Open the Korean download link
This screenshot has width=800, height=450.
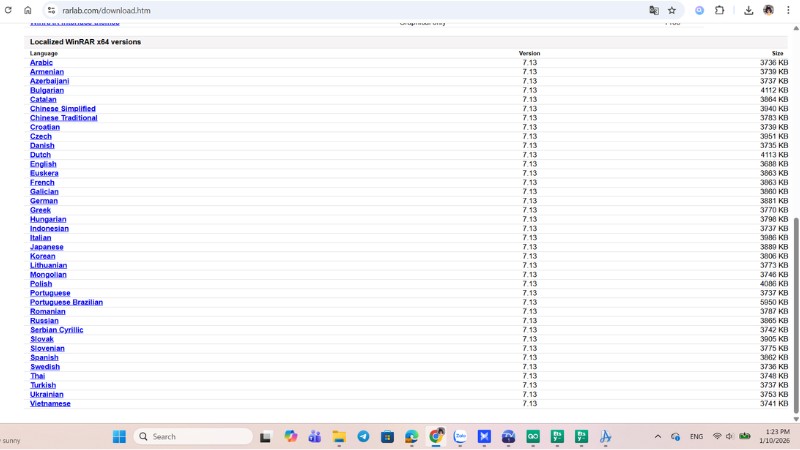pyautogui.click(x=42, y=256)
